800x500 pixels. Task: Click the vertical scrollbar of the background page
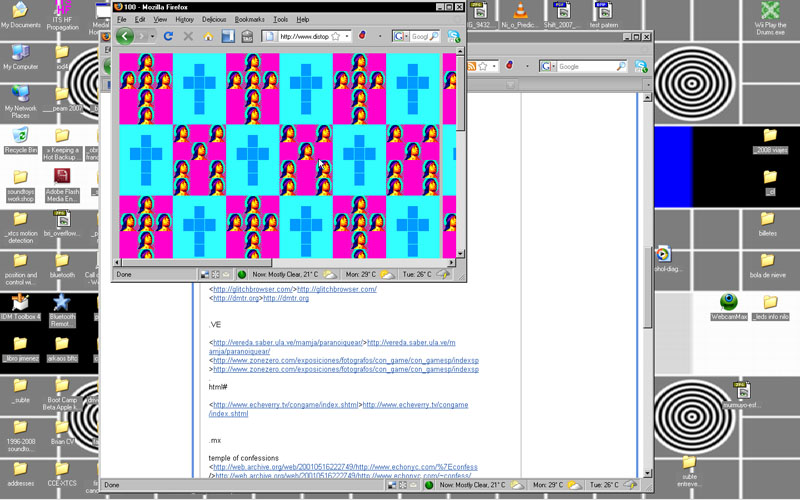click(648, 300)
